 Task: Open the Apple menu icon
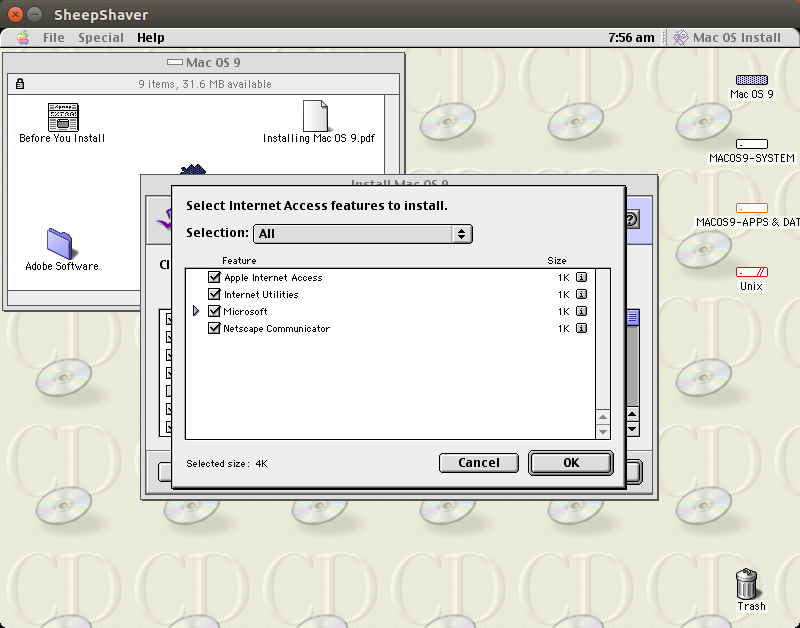[23, 38]
